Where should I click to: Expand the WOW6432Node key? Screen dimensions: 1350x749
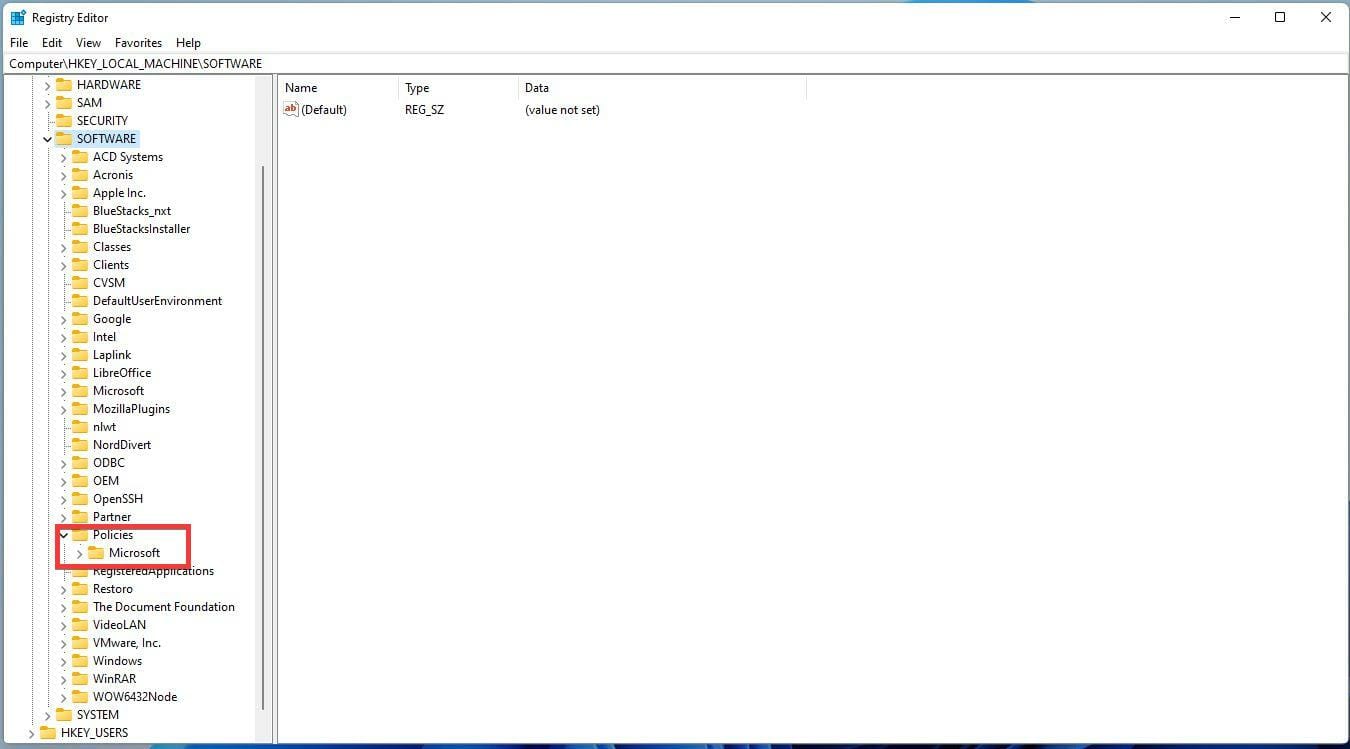click(x=63, y=697)
